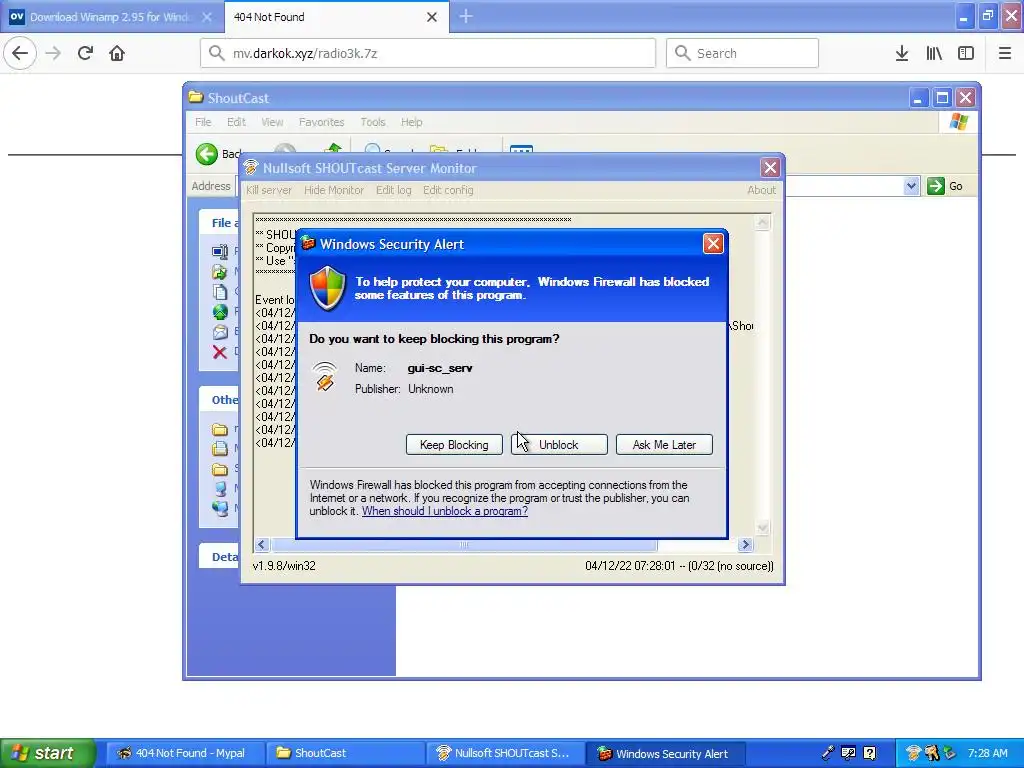This screenshot has height=768, width=1024.
Task: Click the browser Forward arrow
Action: [53, 53]
